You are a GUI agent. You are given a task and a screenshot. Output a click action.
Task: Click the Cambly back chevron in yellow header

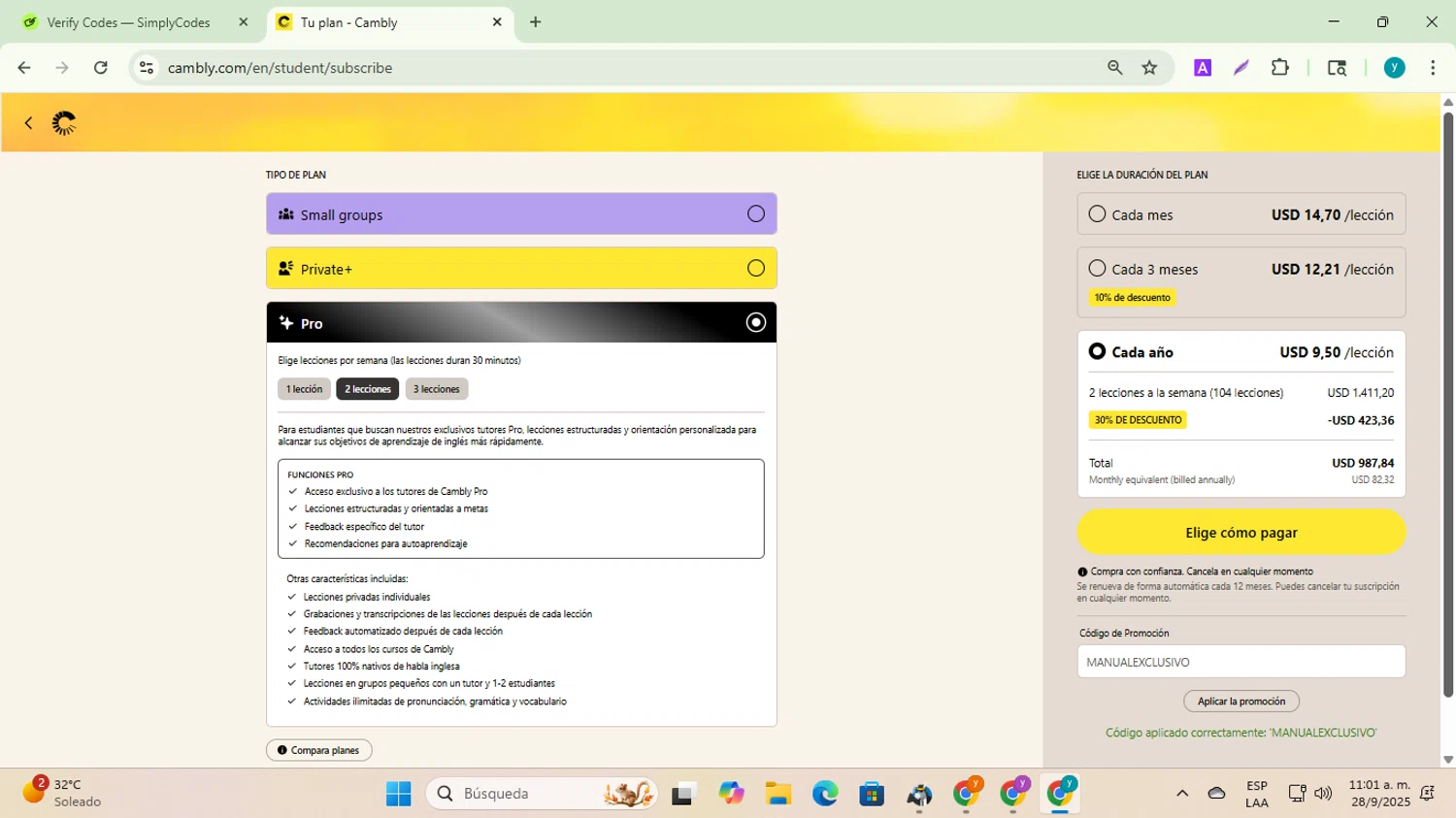[x=28, y=123]
